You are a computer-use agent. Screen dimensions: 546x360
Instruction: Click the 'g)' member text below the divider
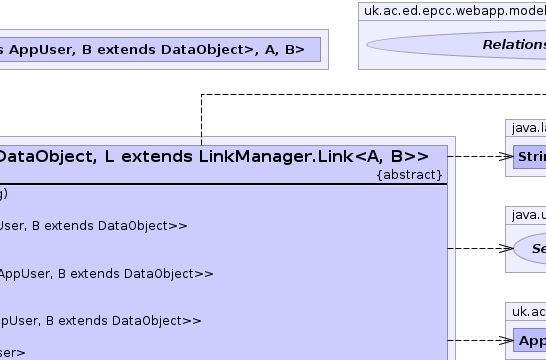tap(4, 194)
